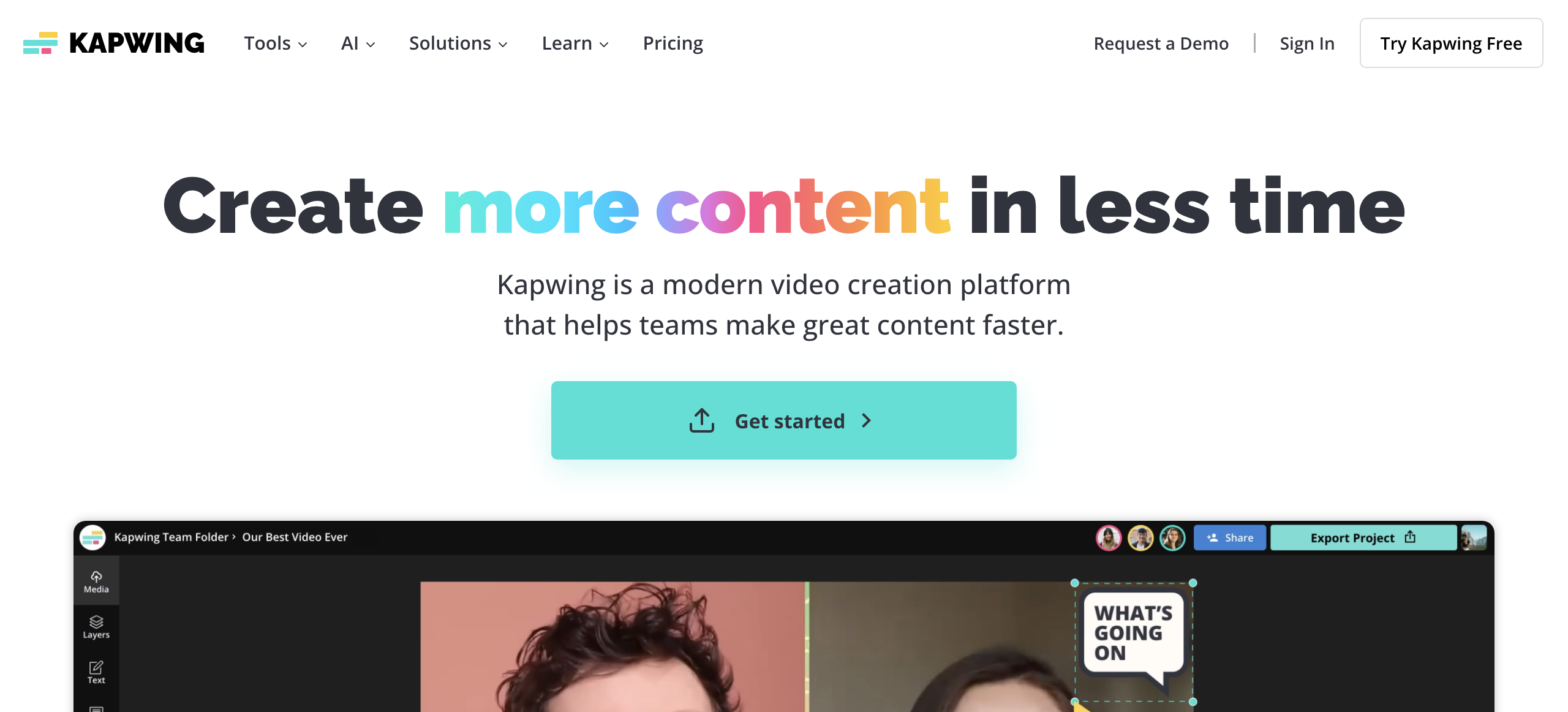
Task: Click the Export Project button
Action: pyautogui.click(x=1363, y=538)
